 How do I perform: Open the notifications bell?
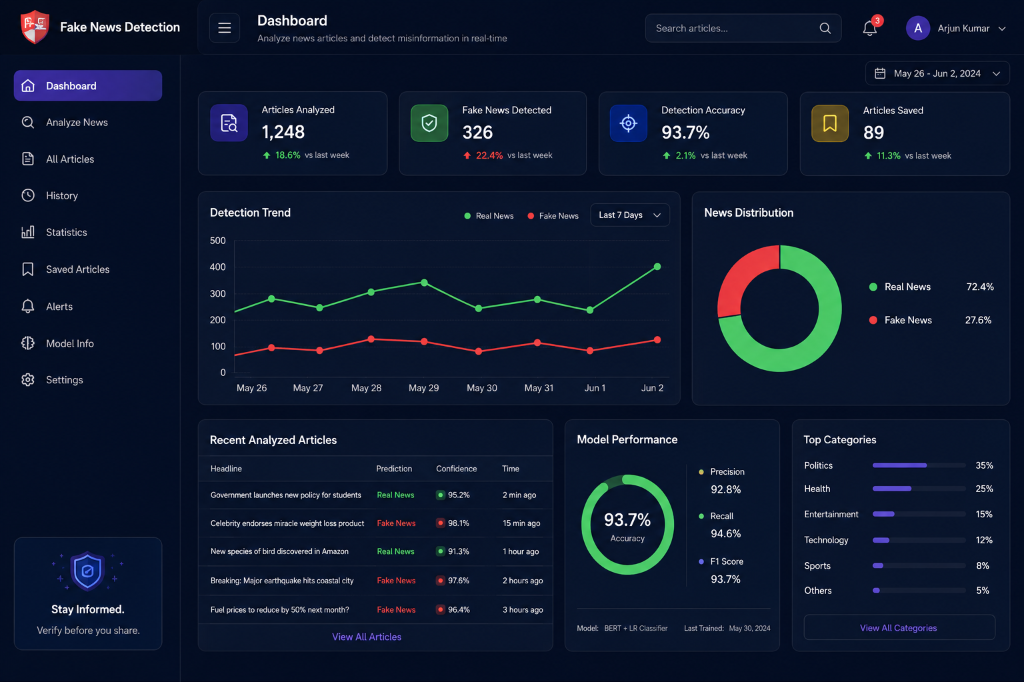870,28
